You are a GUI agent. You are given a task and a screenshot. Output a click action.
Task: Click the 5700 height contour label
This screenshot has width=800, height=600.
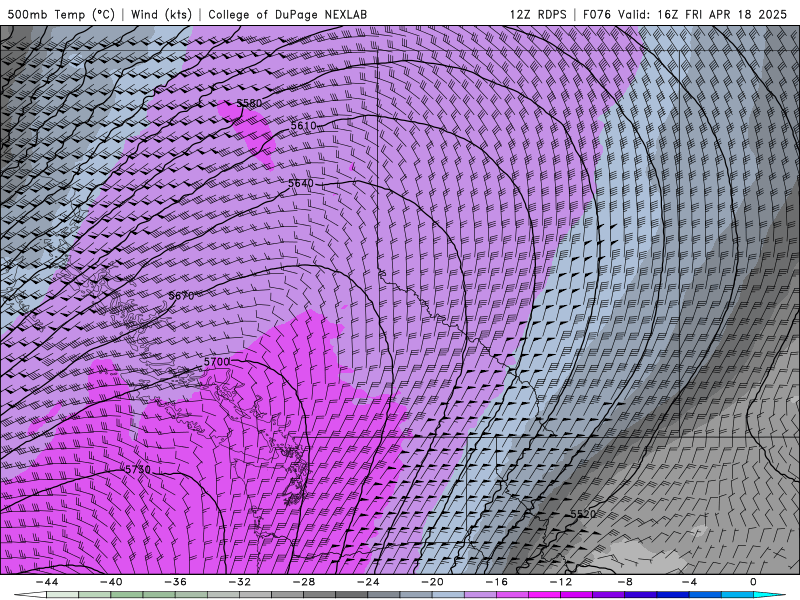point(217,362)
